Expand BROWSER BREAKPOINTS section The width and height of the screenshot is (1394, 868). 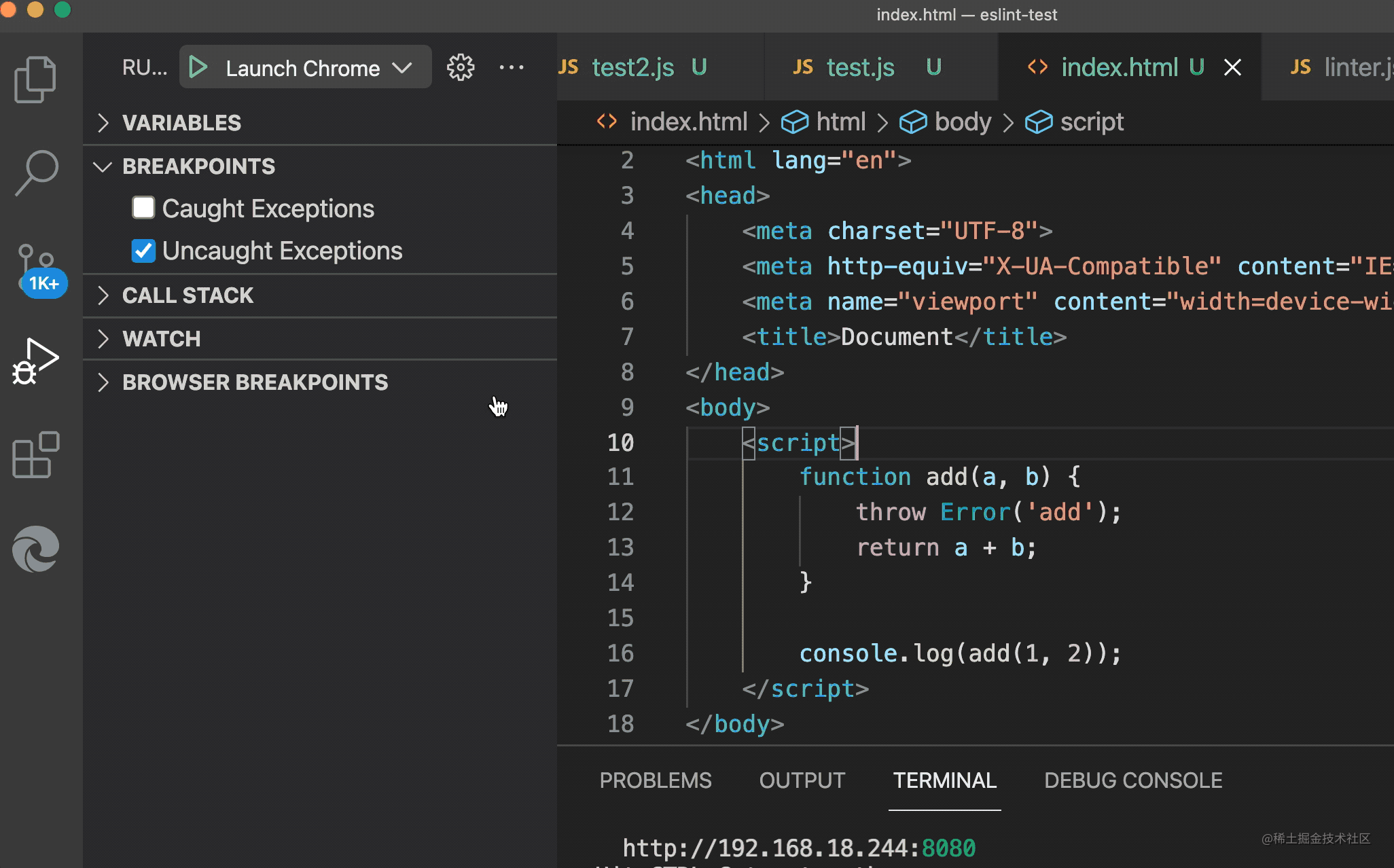pos(255,382)
